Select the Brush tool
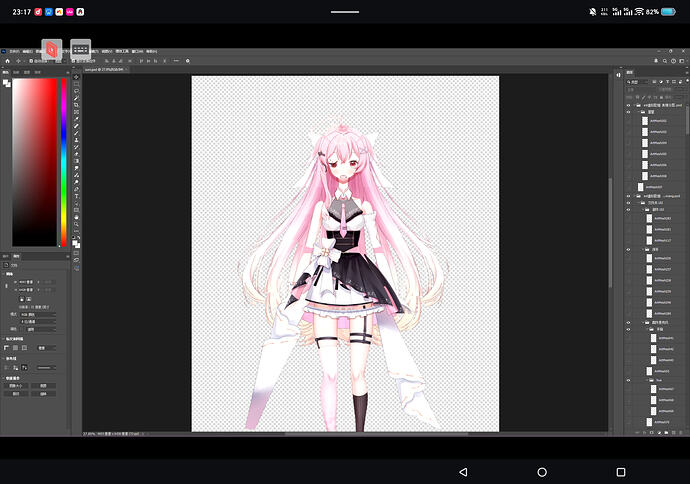The image size is (690, 484). [77, 133]
